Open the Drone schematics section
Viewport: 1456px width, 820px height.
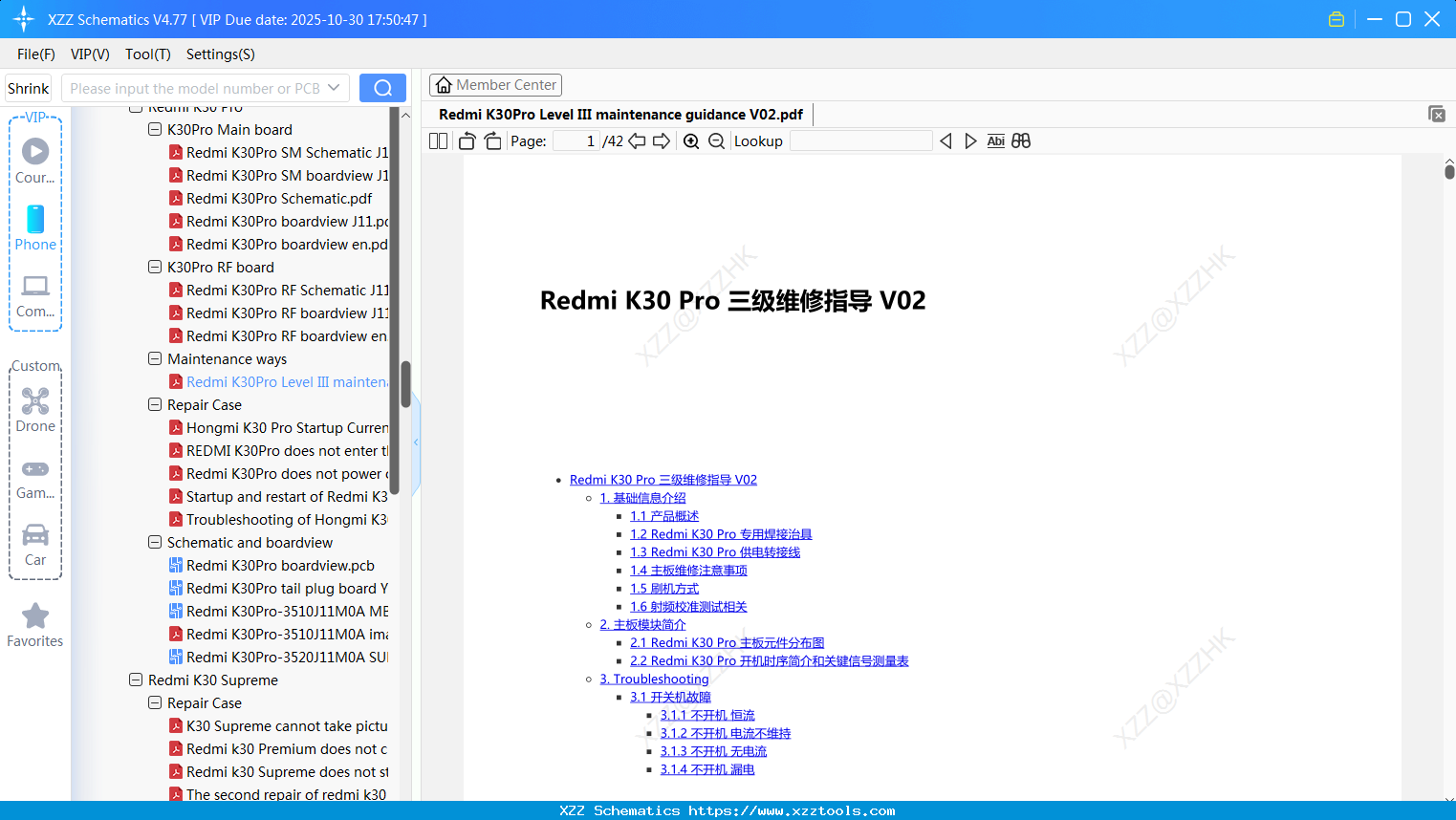click(x=35, y=409)
